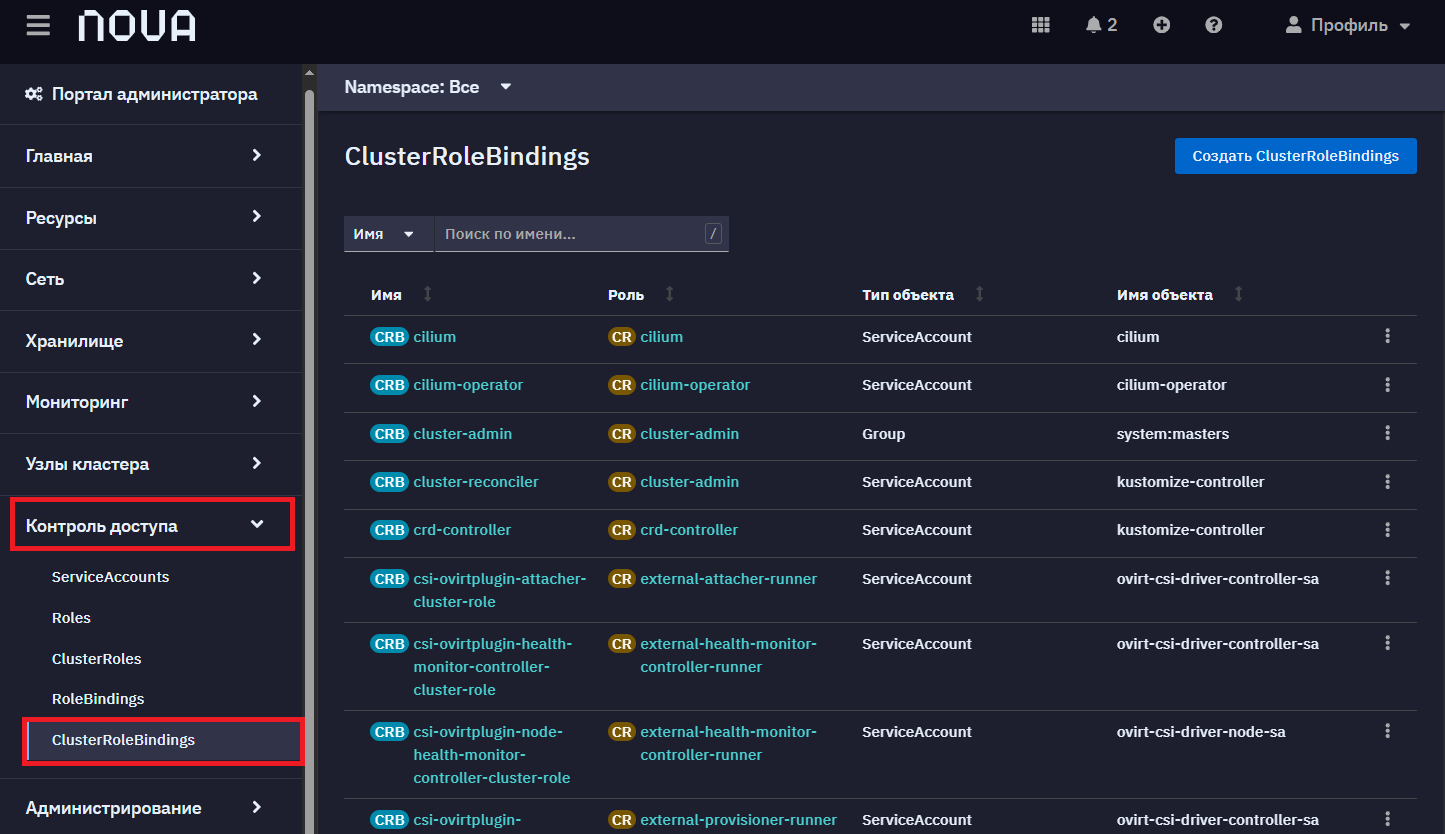Open the Namespace: Все dropdown
The width and height of the screenshot is (1445, 834).
428,87
